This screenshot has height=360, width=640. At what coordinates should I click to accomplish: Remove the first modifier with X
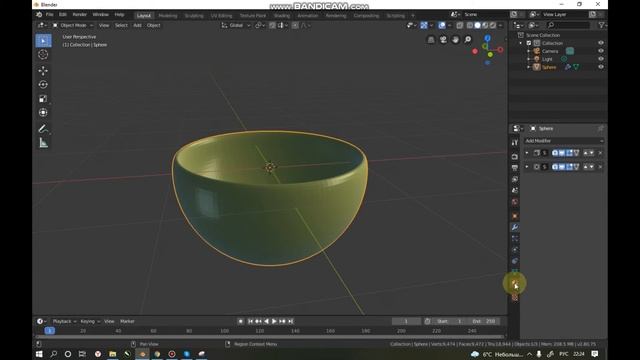point(600,153)
